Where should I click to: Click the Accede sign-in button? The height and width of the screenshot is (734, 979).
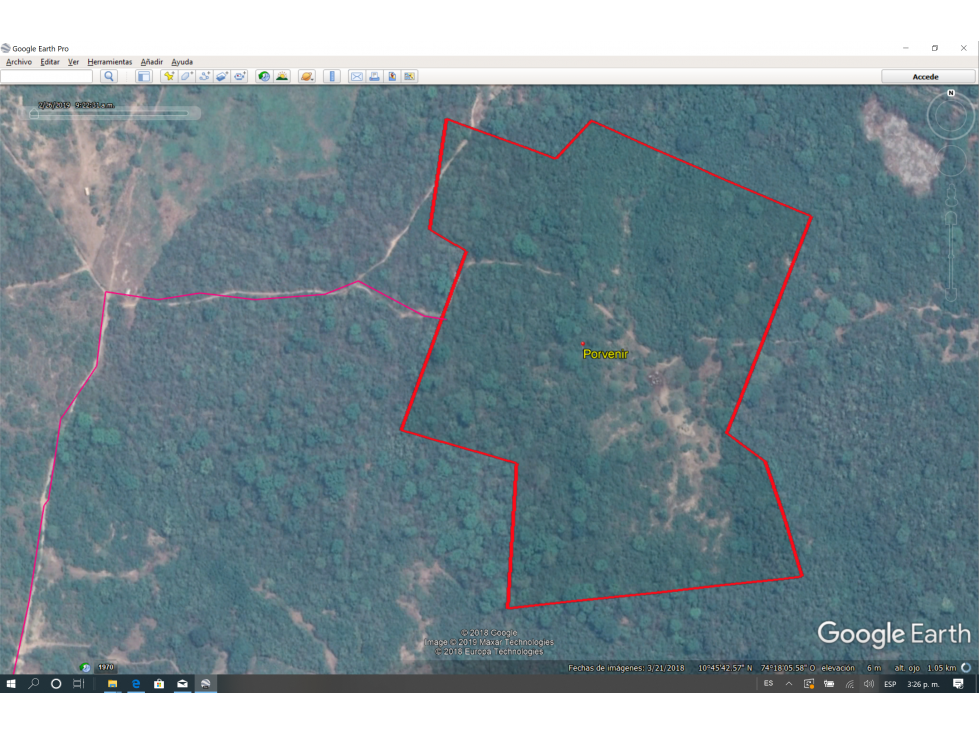pyautogui.click(x=927, y=76)
